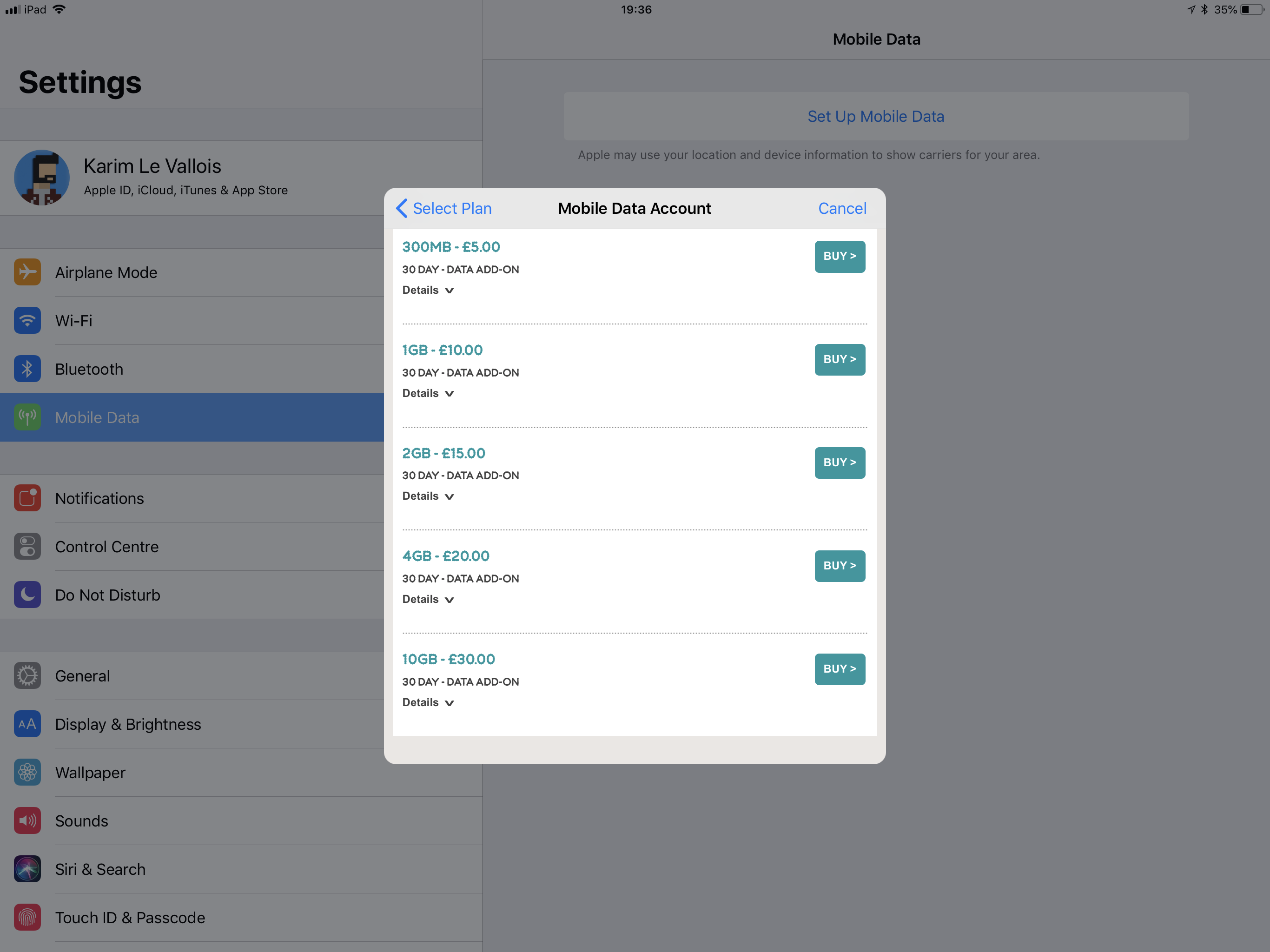The image size is (1270, 952).
Task: Tap the 19:36 clock in status bar
Action: tap(636, 10)
